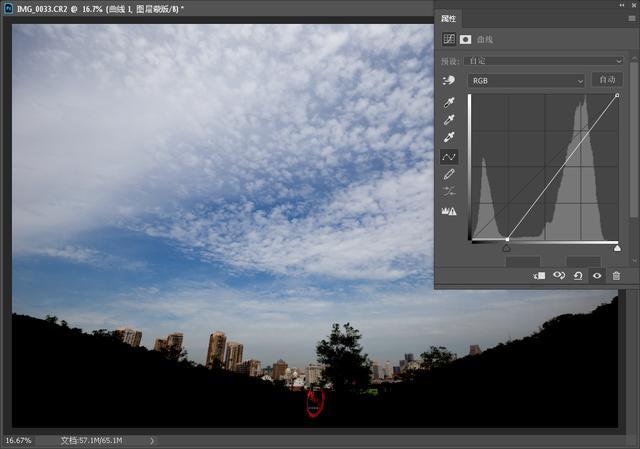Pick the white point eyedropper

click(x=449, y=138)
